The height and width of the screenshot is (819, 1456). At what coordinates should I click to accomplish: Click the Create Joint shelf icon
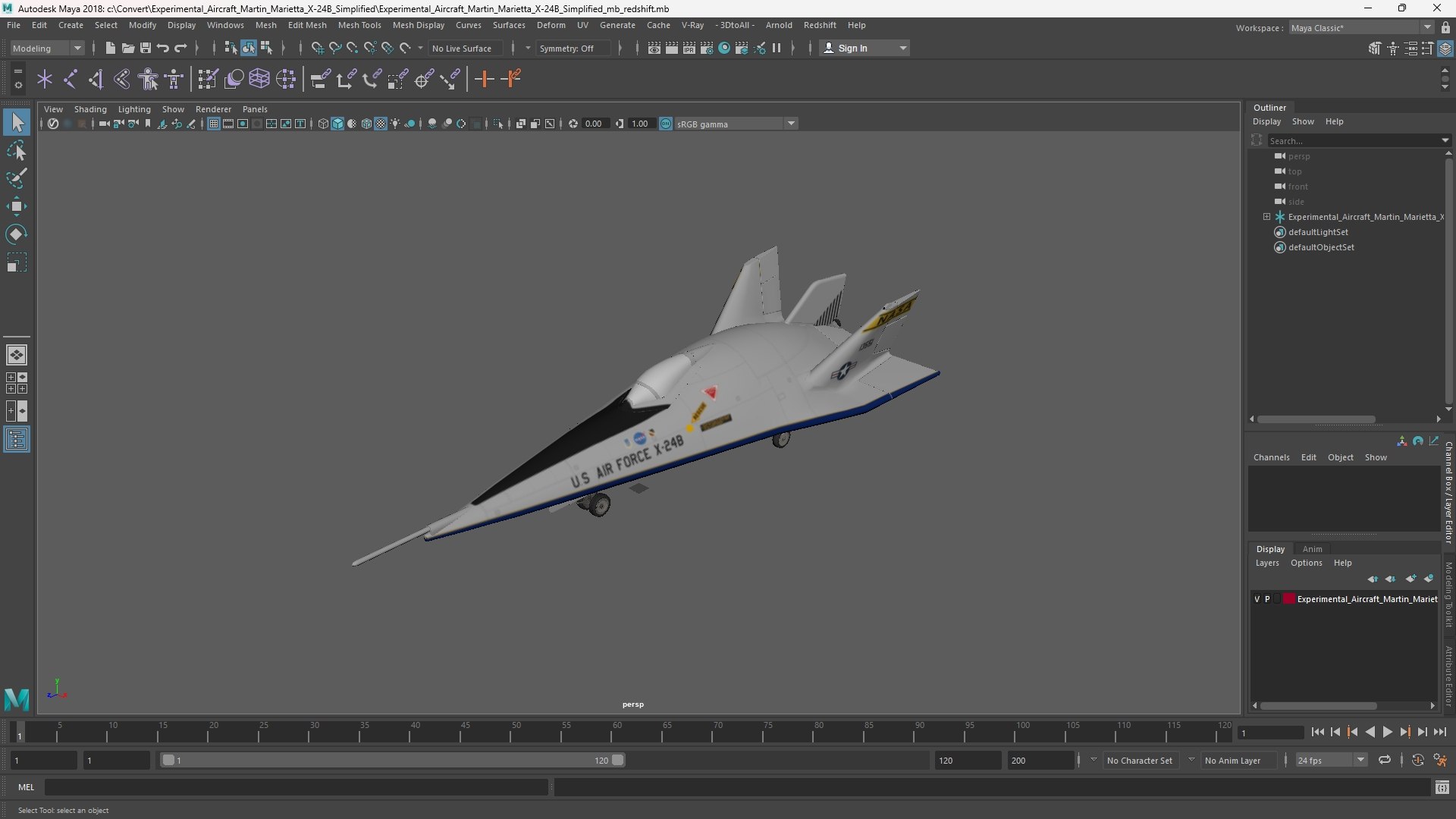70,79
